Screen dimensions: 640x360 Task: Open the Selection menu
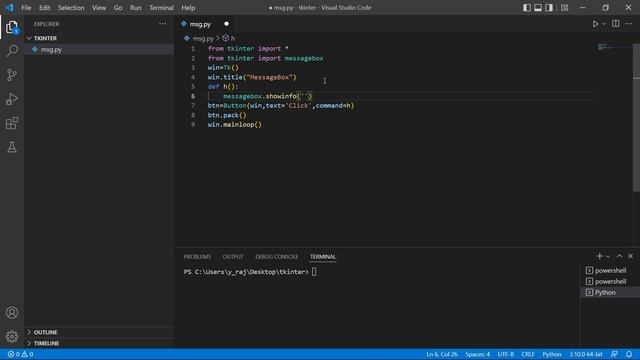tap(71, 7)
